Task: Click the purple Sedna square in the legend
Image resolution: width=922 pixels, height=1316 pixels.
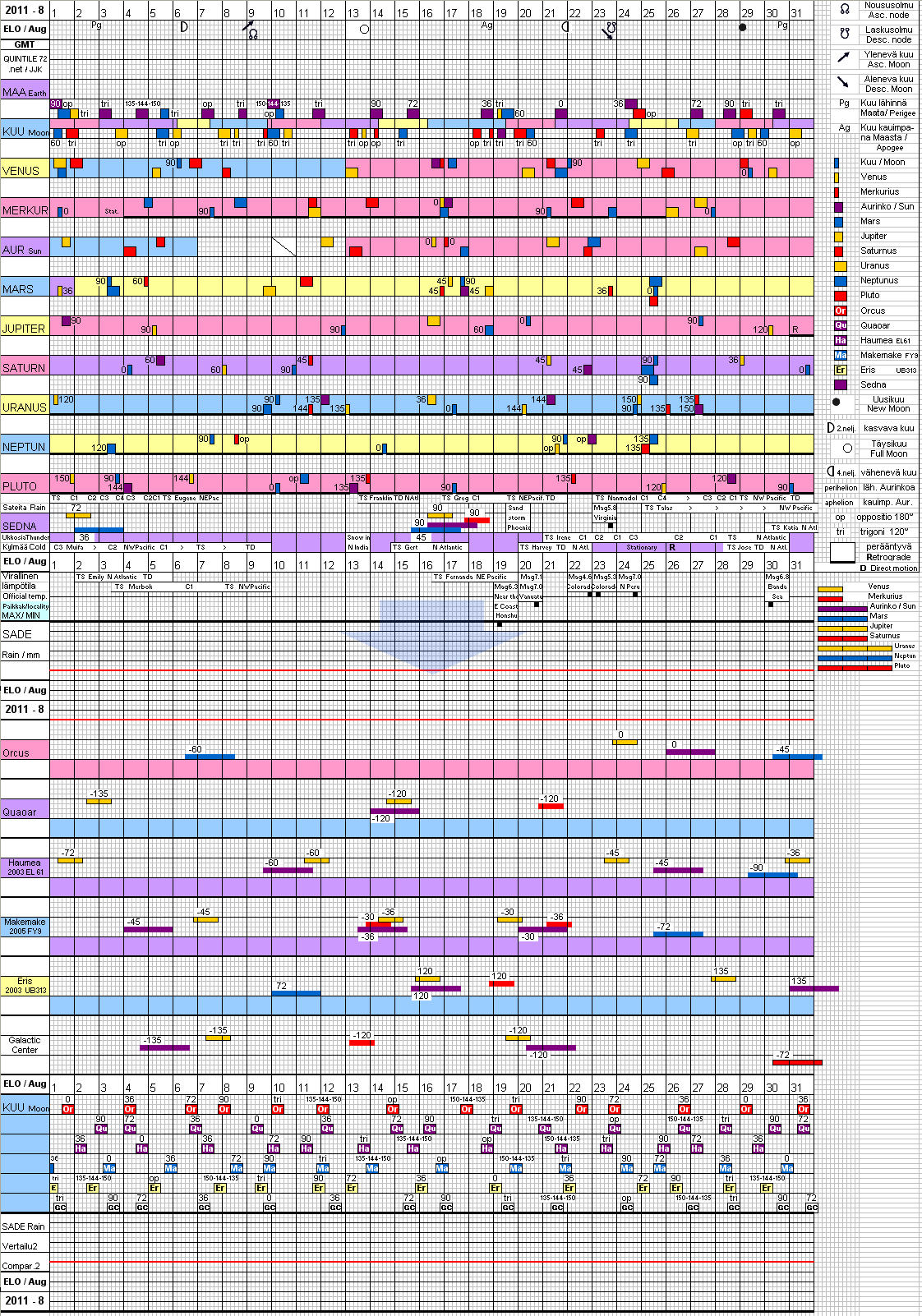Action: click(840, 385)
